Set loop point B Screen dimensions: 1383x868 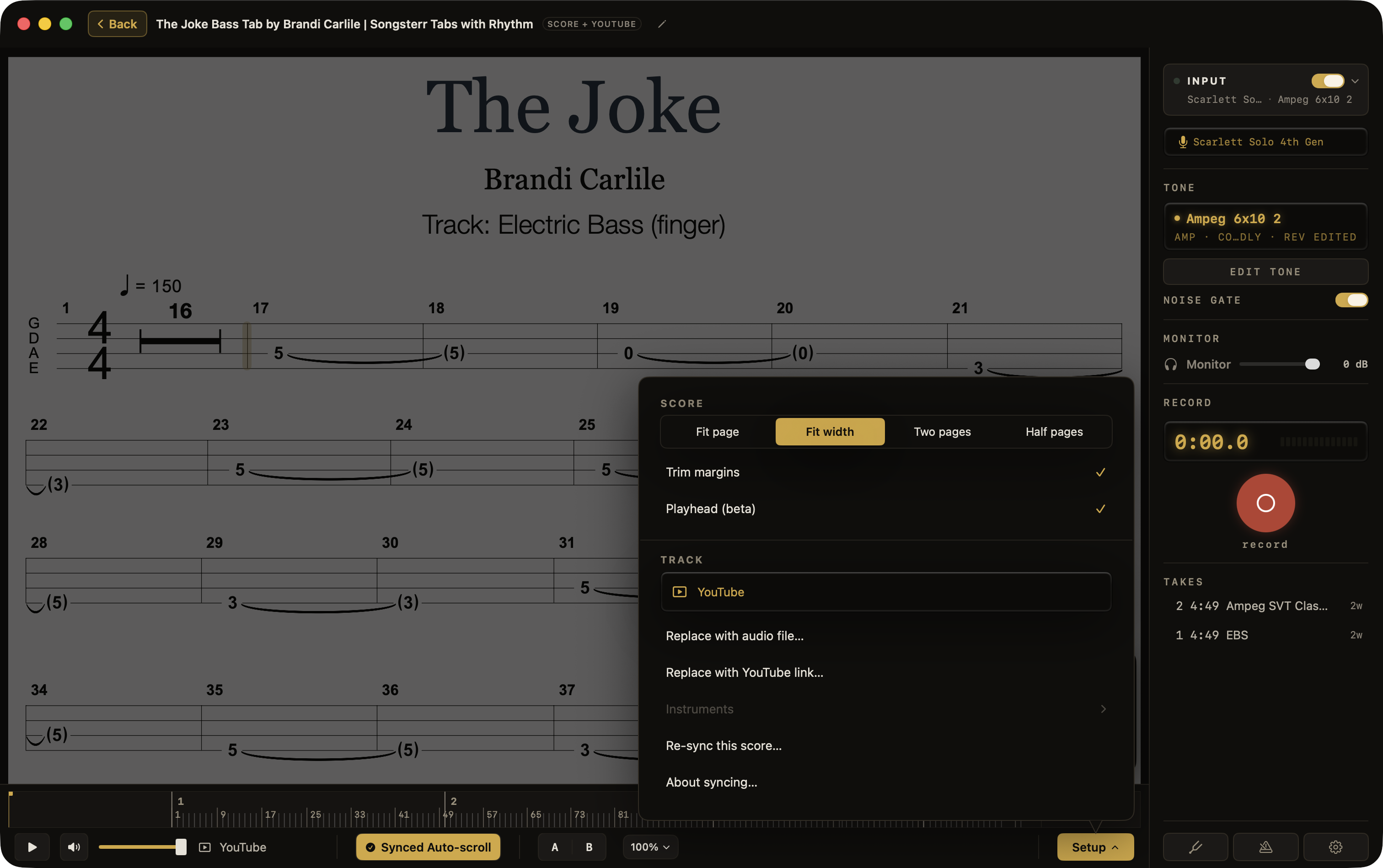click(x=589, y=847)
